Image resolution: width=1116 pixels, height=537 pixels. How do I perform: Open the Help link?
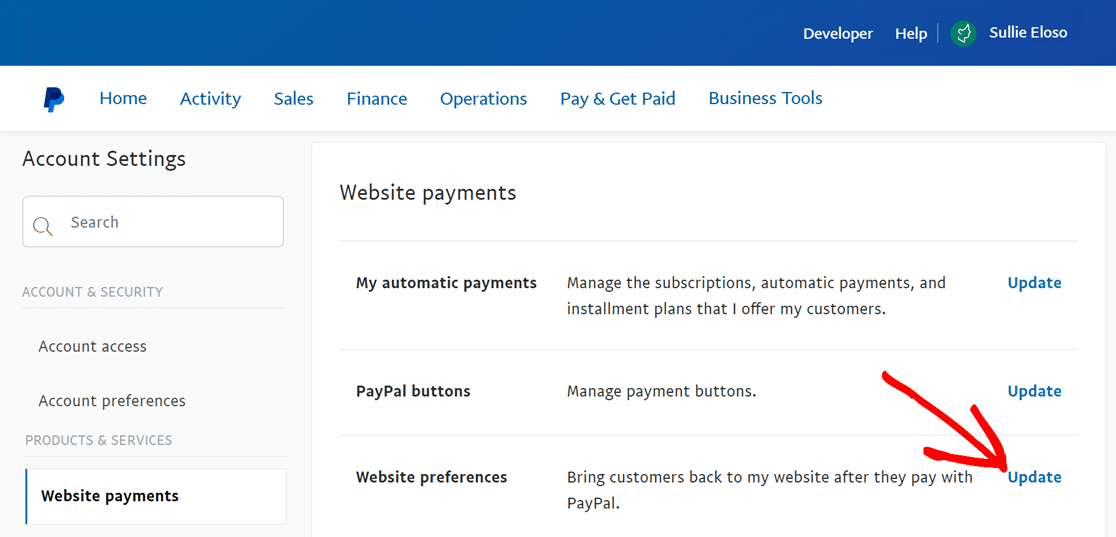tap(911, 33)
